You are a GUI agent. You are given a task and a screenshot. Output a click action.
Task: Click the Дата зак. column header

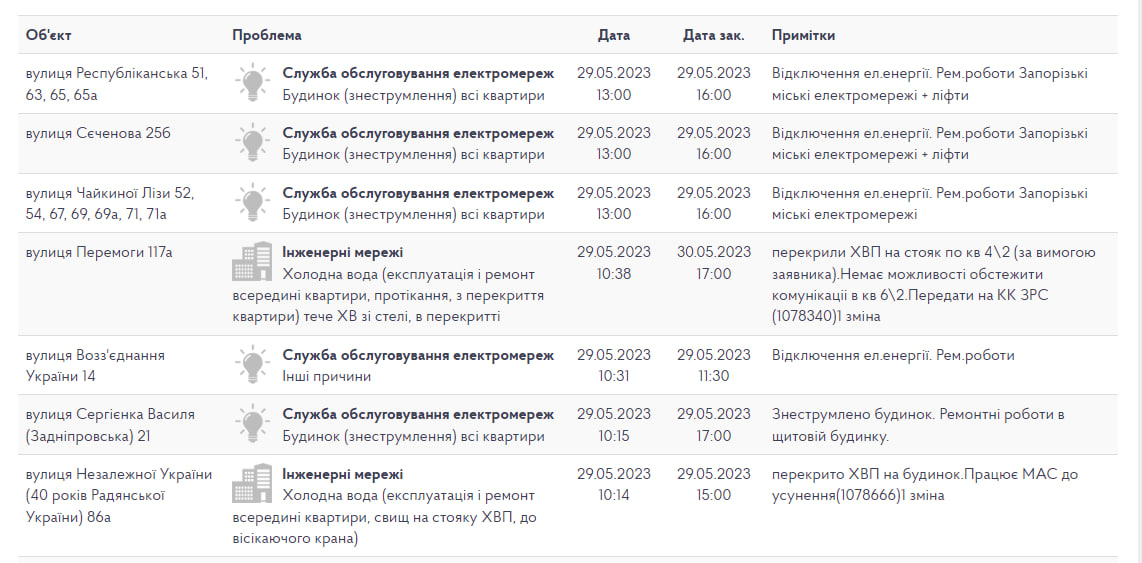click(713, 35)
